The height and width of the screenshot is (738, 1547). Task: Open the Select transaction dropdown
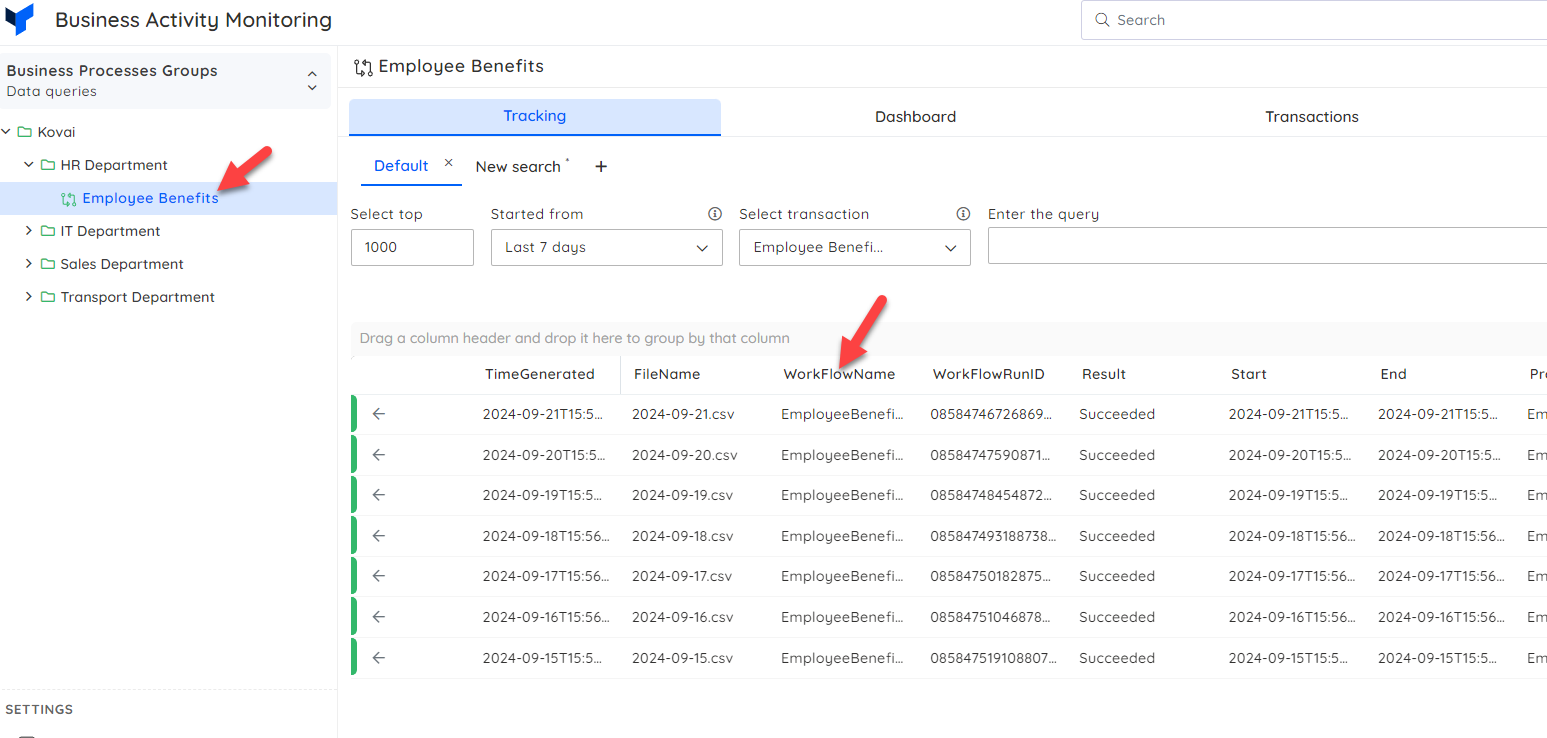coord(855,248)
